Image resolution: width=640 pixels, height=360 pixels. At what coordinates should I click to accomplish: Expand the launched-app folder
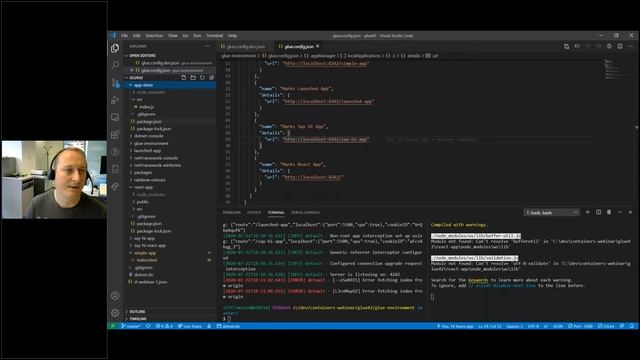coord(171,151)
